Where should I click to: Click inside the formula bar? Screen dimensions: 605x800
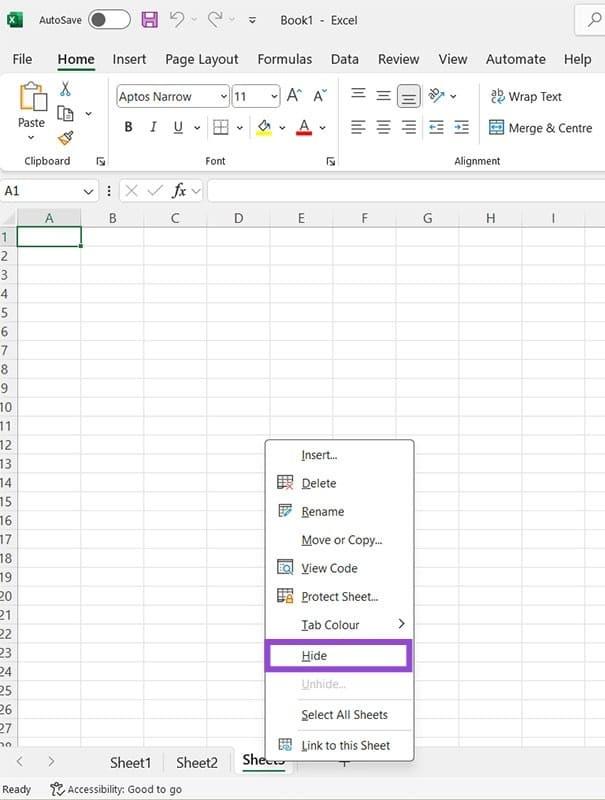[400, 190]
